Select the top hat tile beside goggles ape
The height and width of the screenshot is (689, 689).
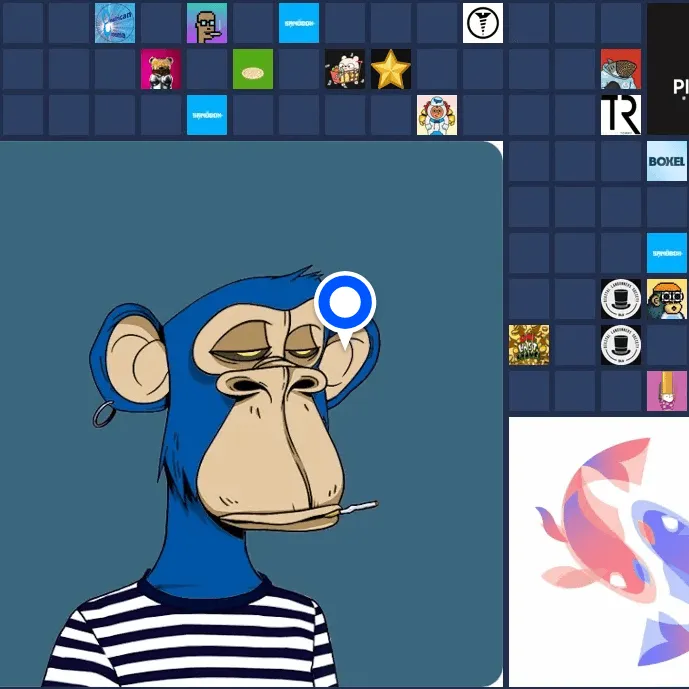pos(621,299)
